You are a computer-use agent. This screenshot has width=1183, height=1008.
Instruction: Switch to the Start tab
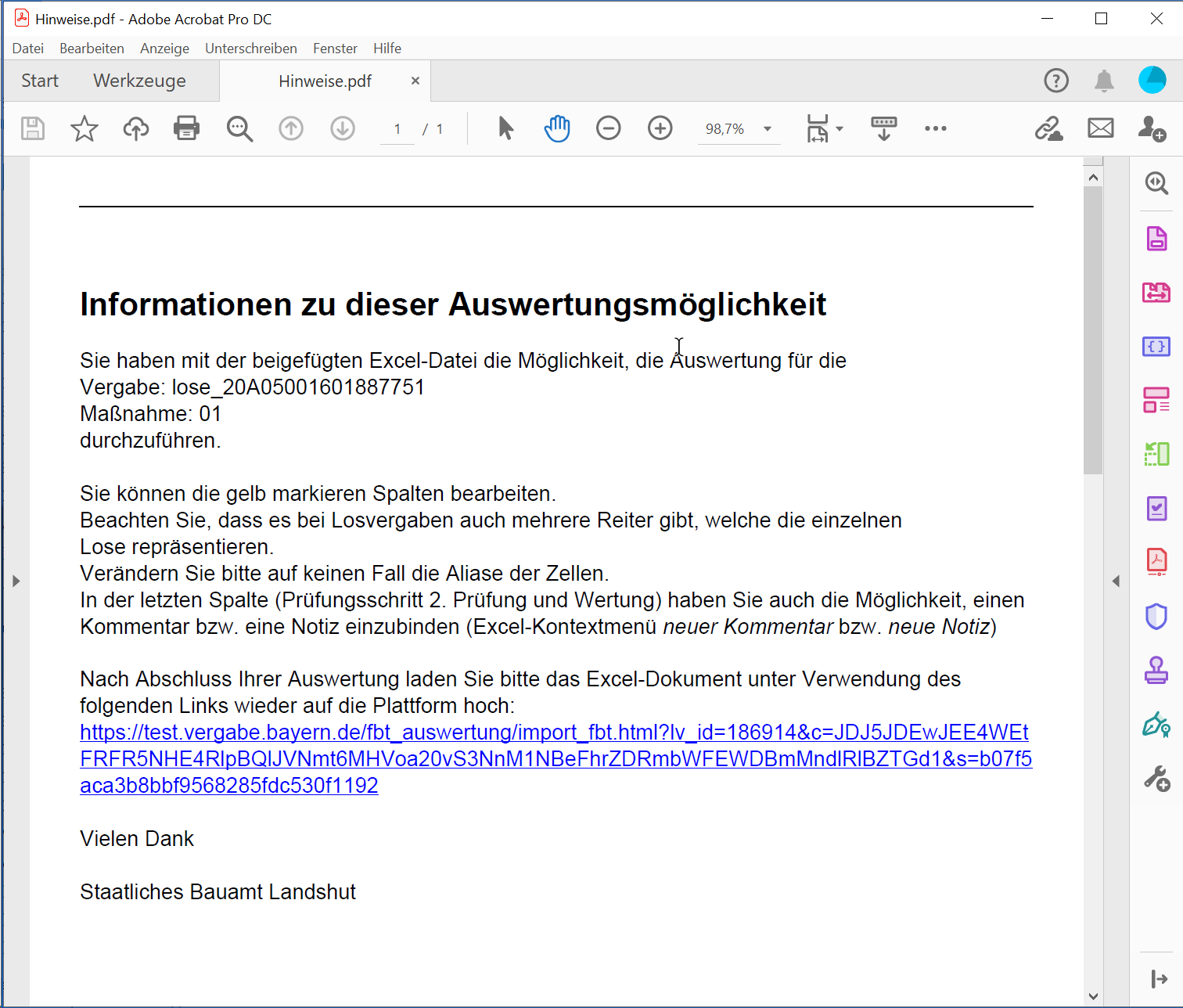point(40,81)
